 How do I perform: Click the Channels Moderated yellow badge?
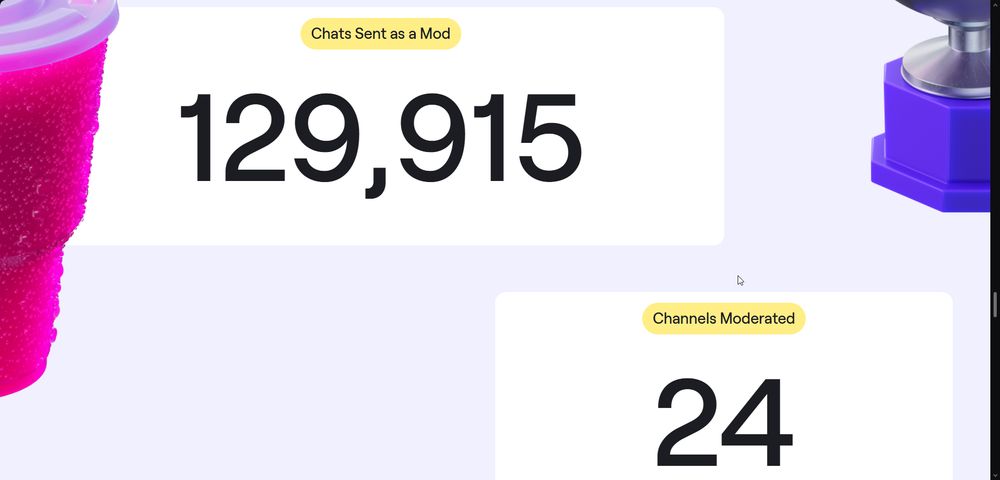[724, 319]
